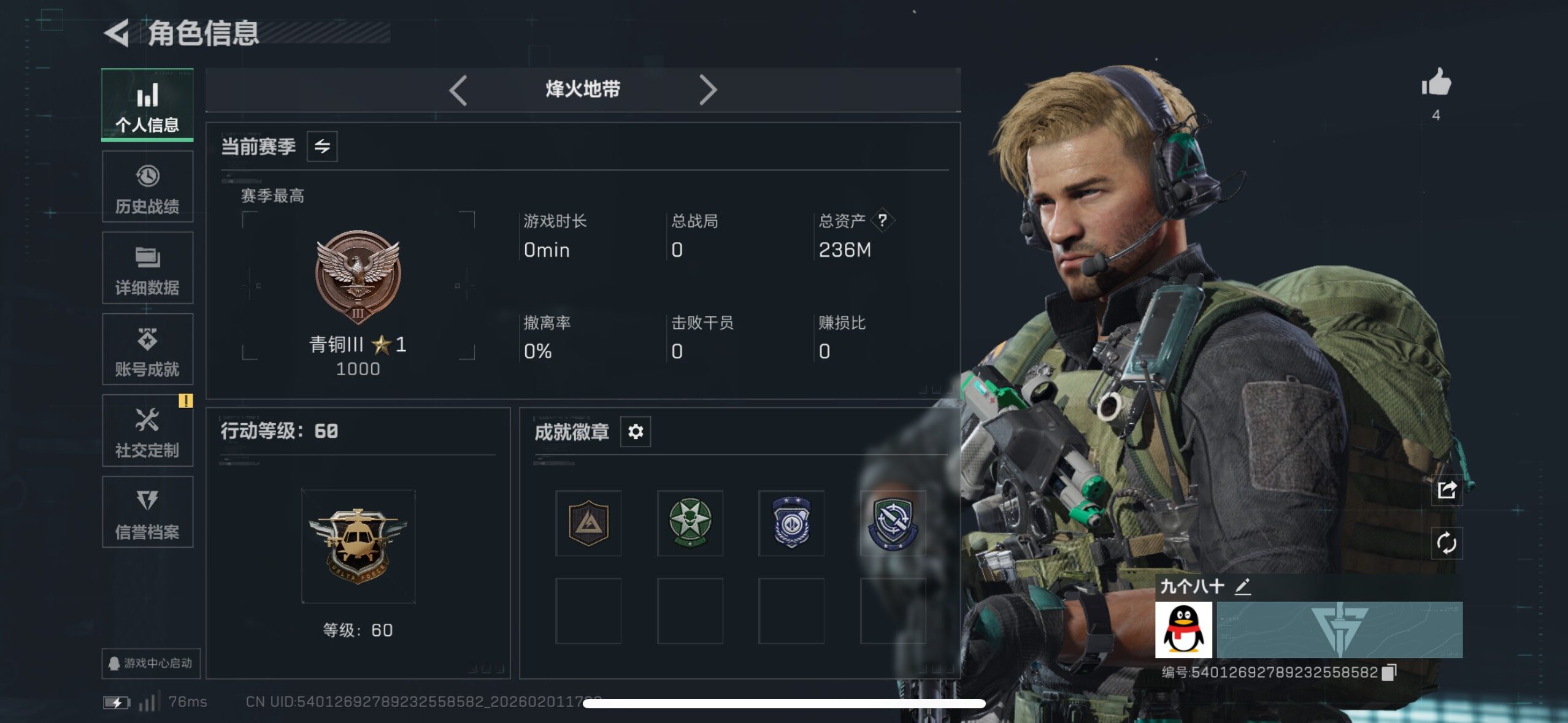Viewport: 1568px width, 723px height.
Task: Edit nickname 九个八十 with pencil icon
Action: (x=1242, y=587)
